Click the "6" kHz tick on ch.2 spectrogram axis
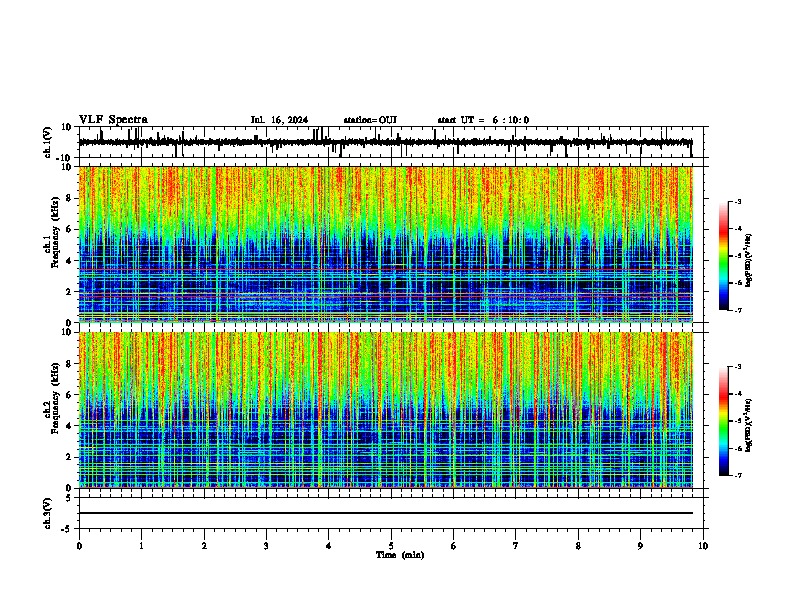 (x=70, y=395)
